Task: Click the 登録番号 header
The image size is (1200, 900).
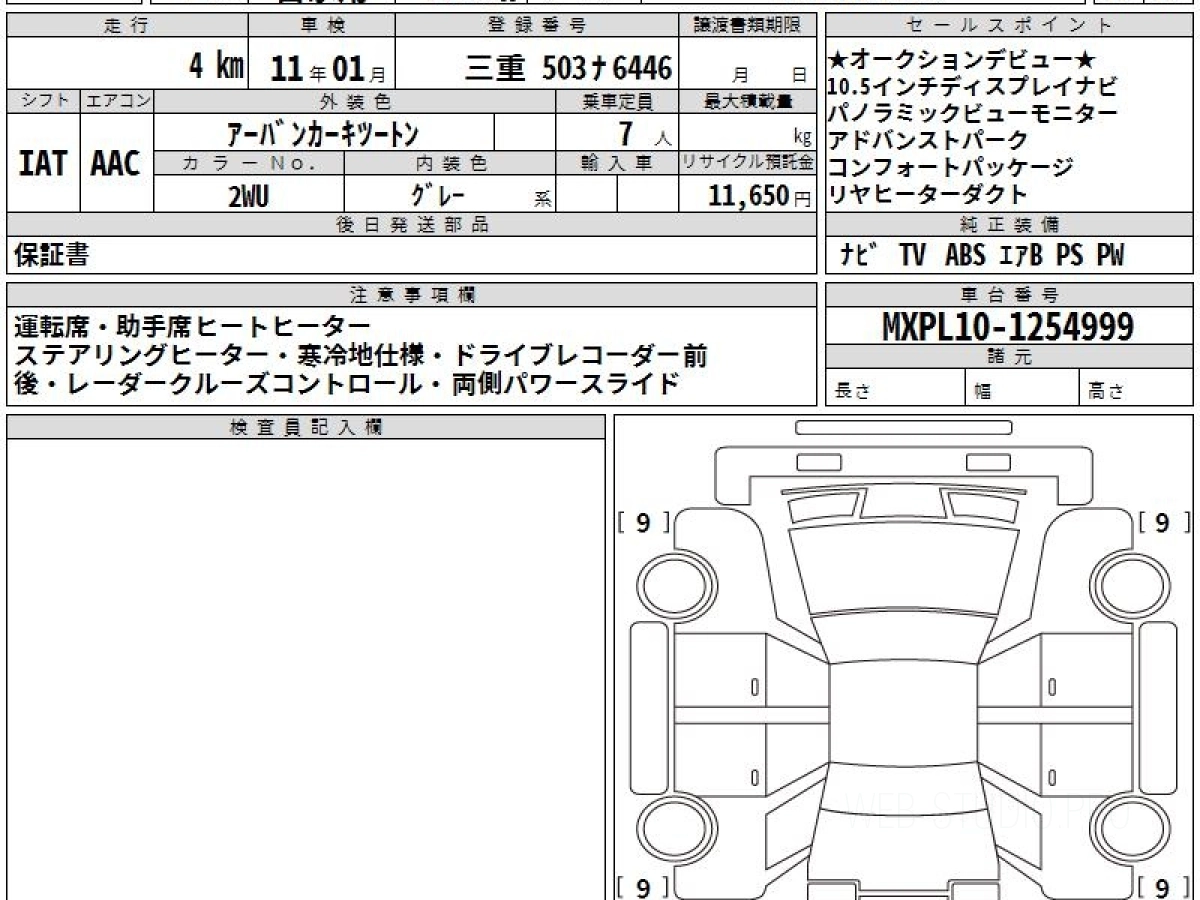Action: [537, 26]
